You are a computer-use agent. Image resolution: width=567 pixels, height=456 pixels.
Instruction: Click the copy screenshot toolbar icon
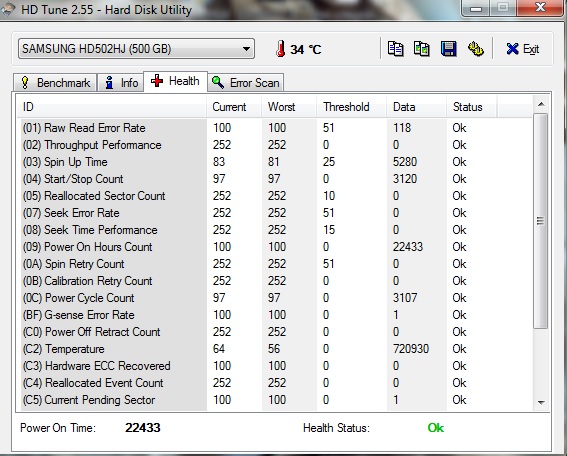422,49
